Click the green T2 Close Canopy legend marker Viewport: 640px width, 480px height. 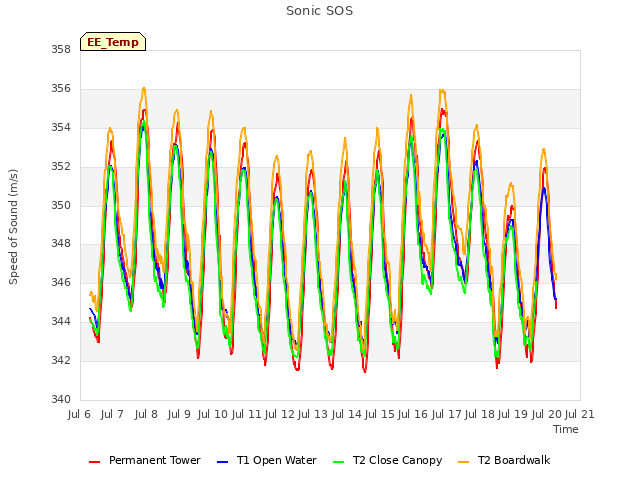pos(338,462)
